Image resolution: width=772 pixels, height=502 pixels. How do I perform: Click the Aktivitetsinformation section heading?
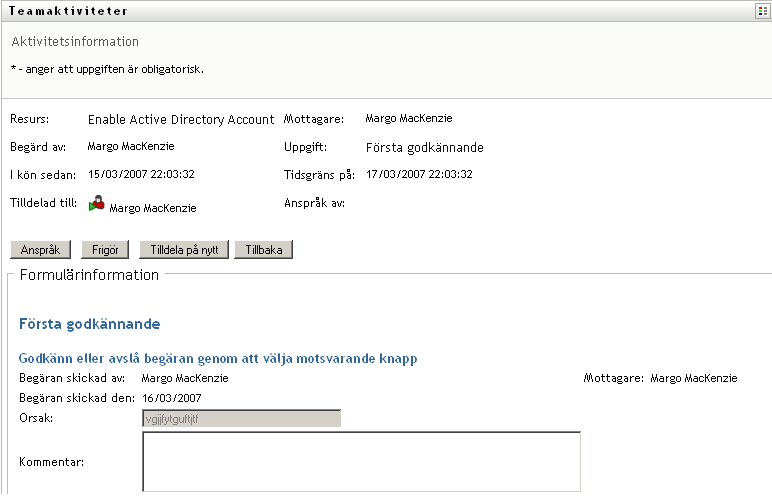click(75, 42)
